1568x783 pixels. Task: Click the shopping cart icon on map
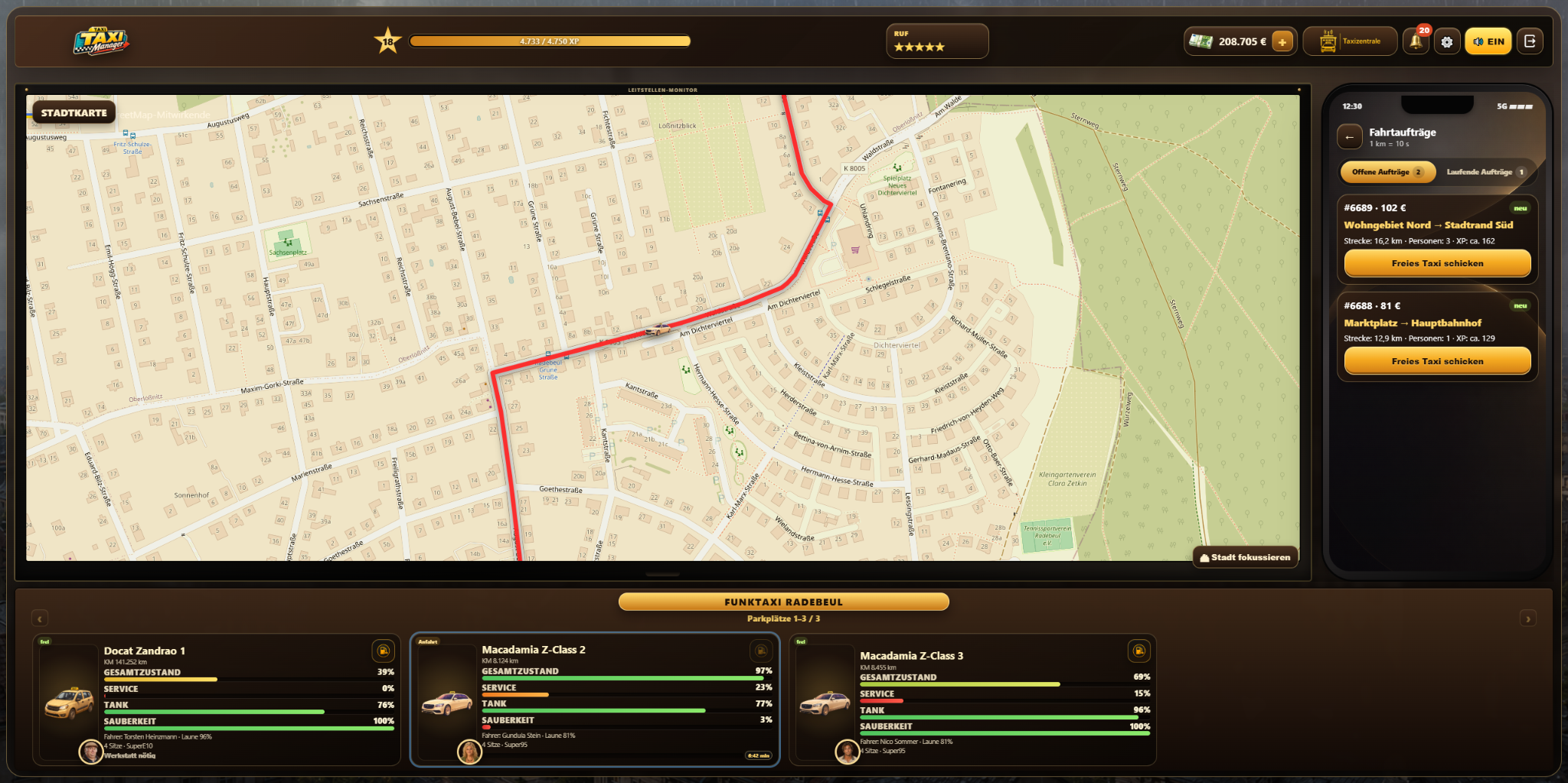point(855,250)
